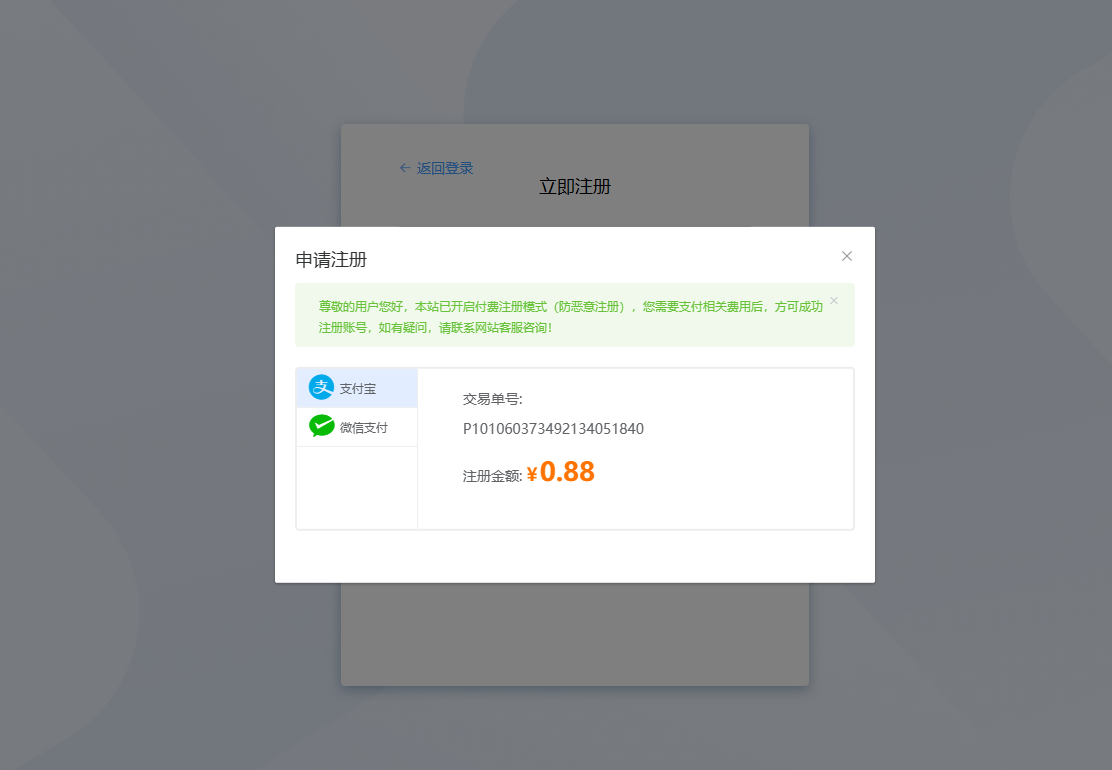Viewport: 1112px width, 770px height.
Task: Click the order number P101060373492134051840
Action: pos(553,428)
